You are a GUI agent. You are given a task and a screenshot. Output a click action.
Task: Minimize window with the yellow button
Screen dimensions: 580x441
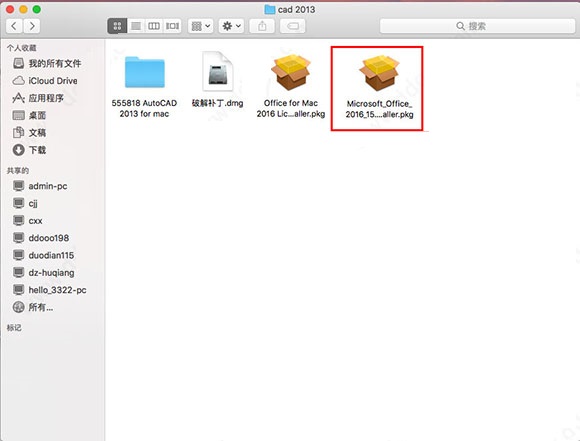(23, 9)
